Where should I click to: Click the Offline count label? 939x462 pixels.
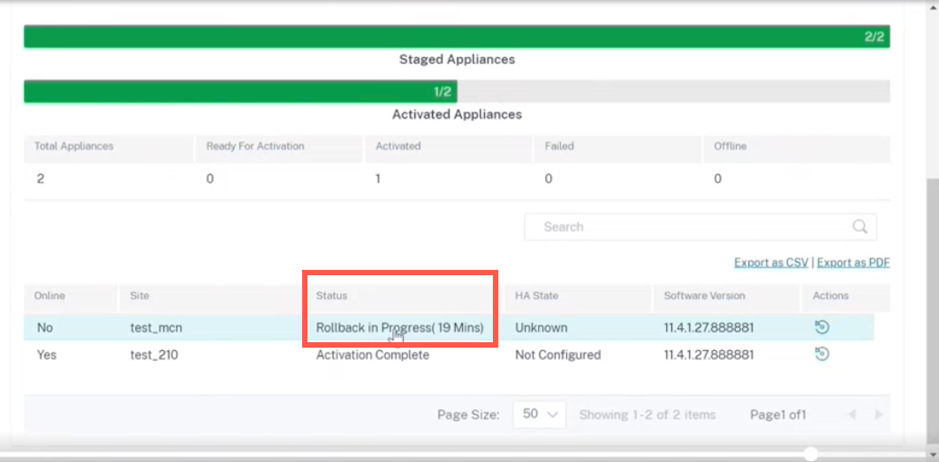tap(730, 146)
